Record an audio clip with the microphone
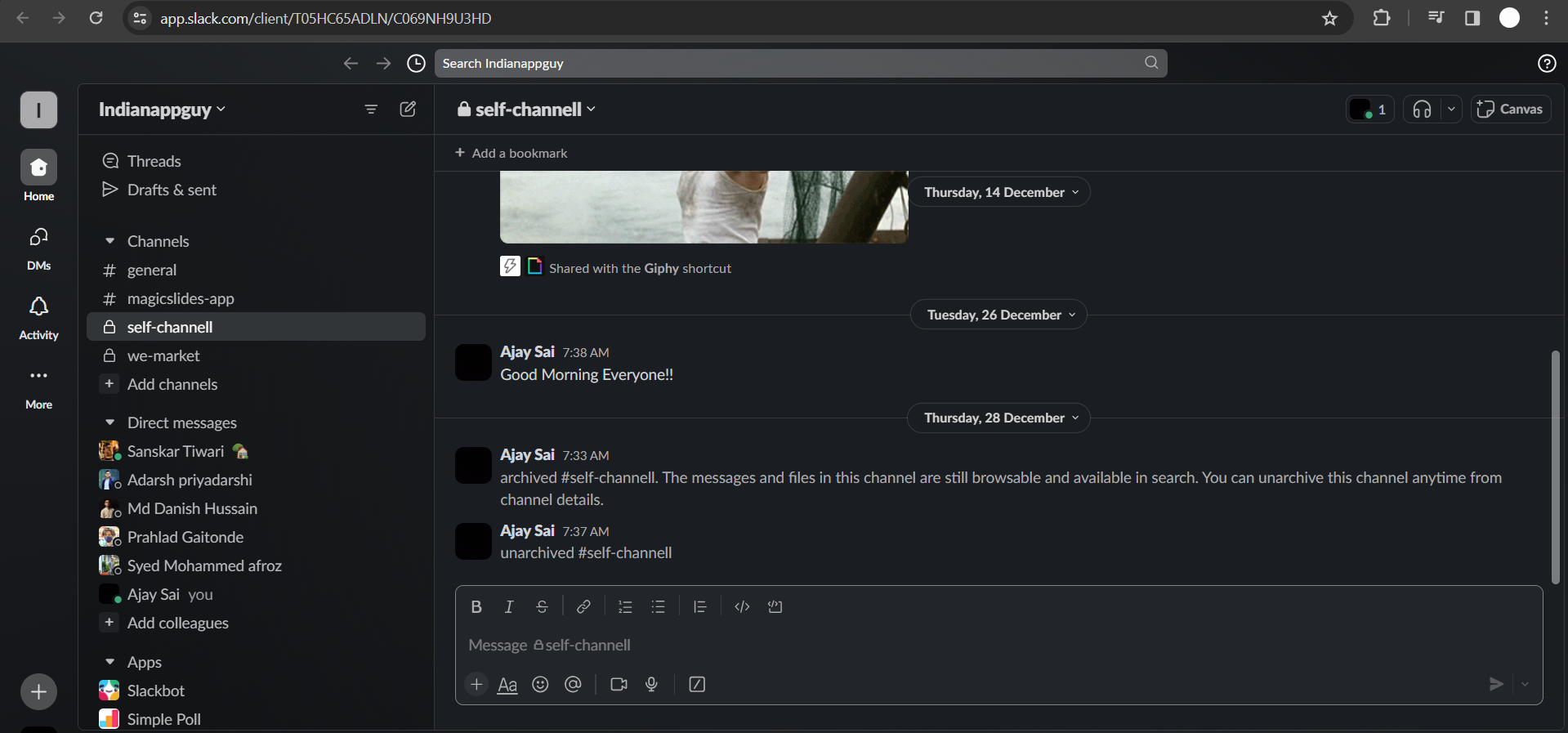 coord(651,684)
